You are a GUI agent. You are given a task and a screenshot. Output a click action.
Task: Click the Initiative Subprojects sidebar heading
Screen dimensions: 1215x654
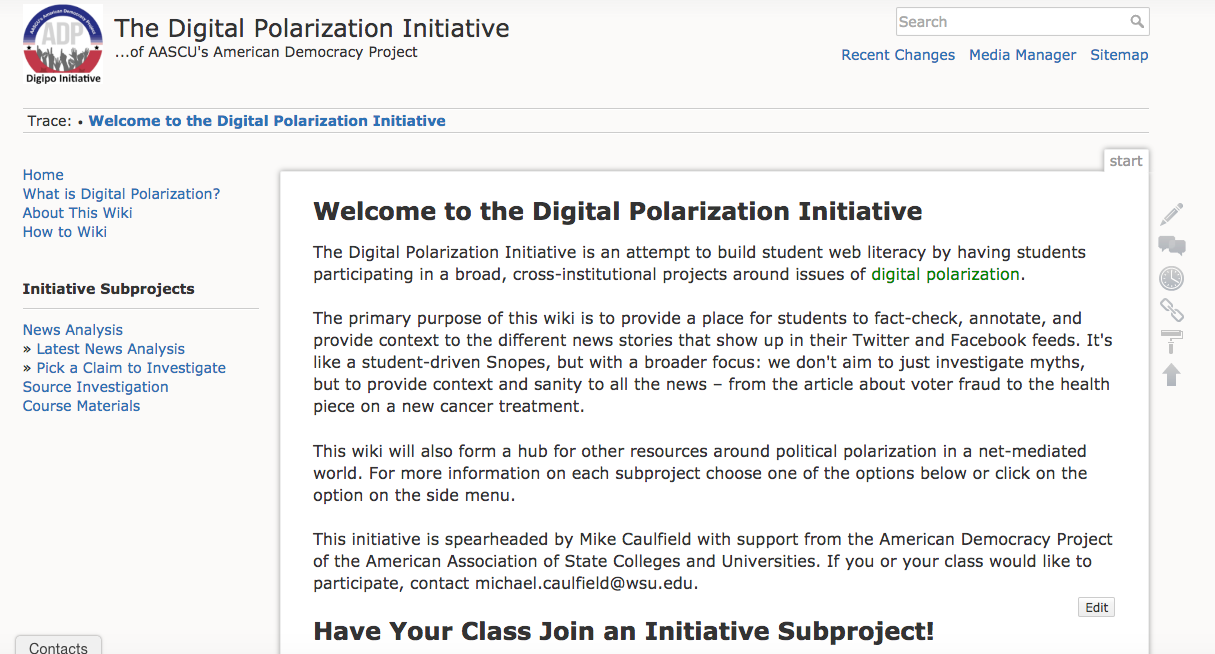click(x=109, y=289)
